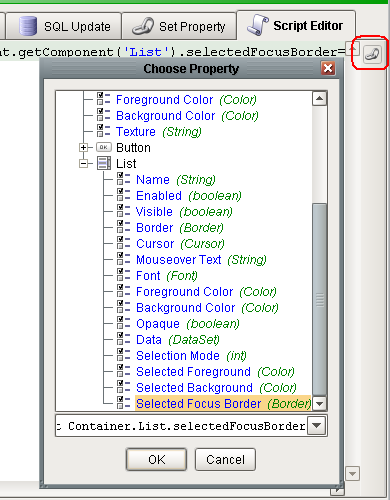This screenshot has width=390, height=500.
Task: Click the property icon beside Name (String)
Action: (123, 179)
